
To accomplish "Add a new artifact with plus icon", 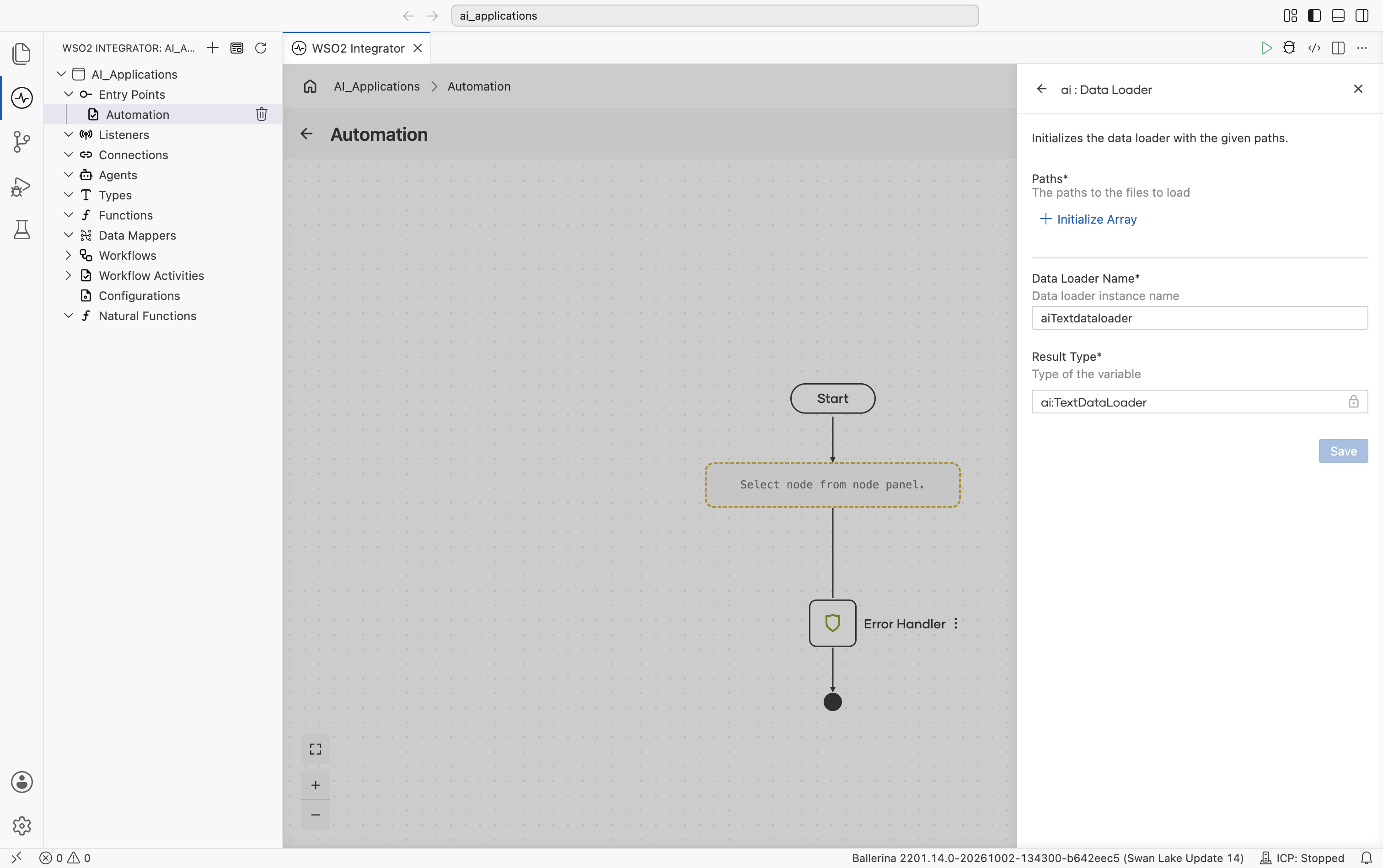I will coord(212,48).
